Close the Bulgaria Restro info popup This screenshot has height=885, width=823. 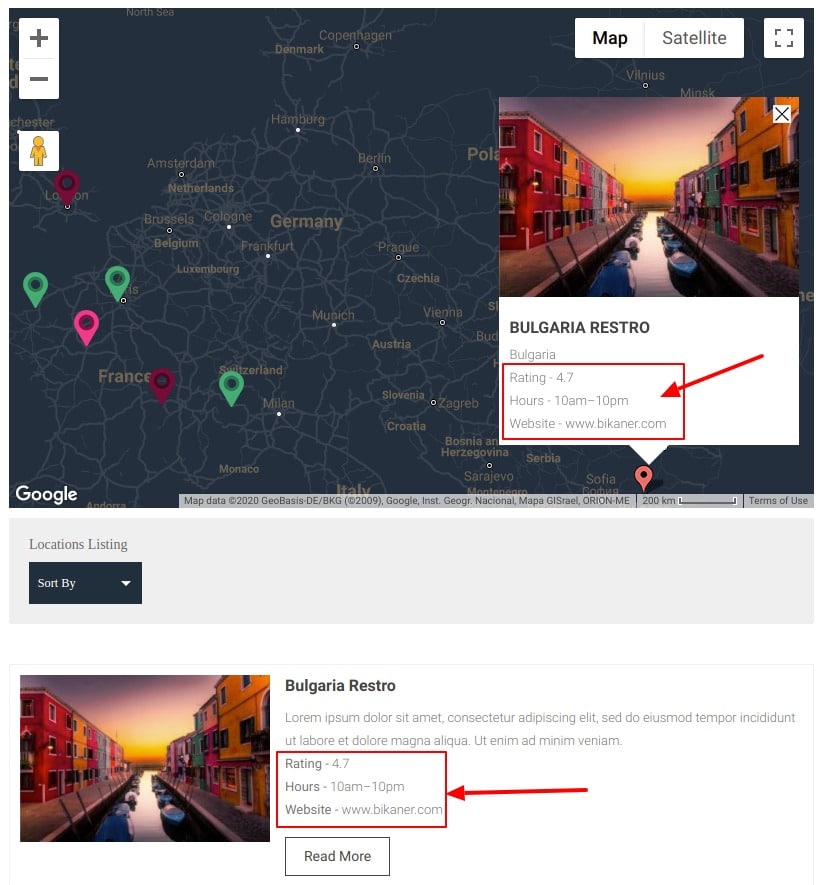(782, 114)
